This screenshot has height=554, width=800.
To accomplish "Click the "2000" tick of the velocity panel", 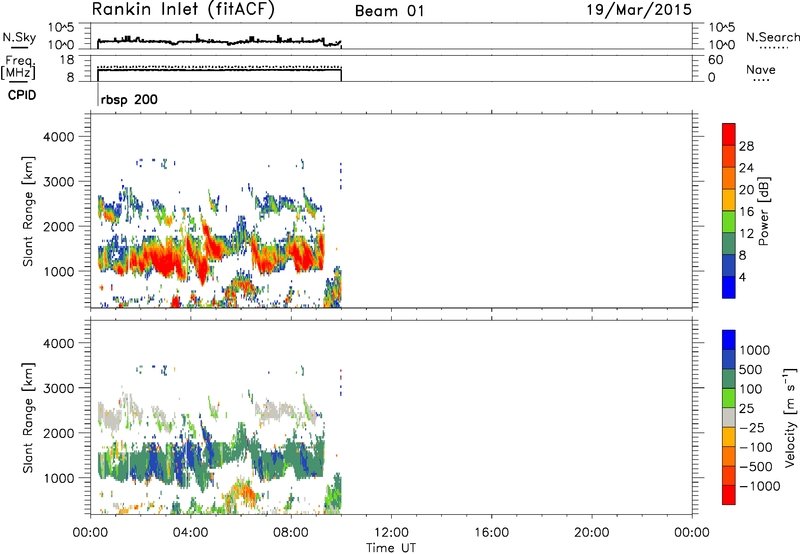I will pyautogui.click(x=59, y=434).
